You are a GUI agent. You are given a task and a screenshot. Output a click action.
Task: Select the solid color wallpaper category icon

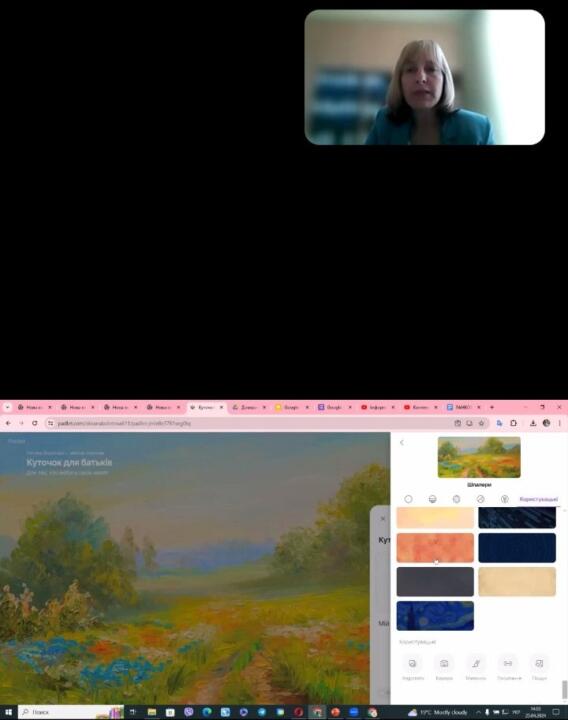click(408, 499)
